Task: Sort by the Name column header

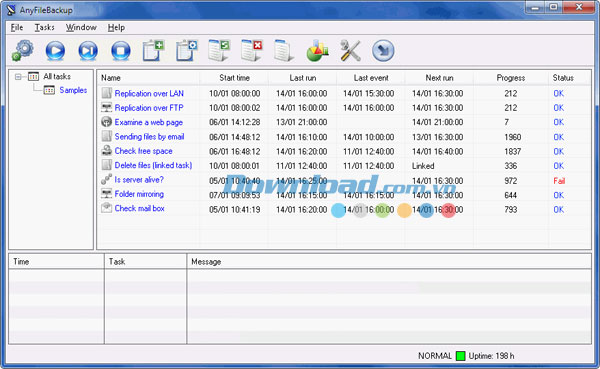Action: pos(148,78)
